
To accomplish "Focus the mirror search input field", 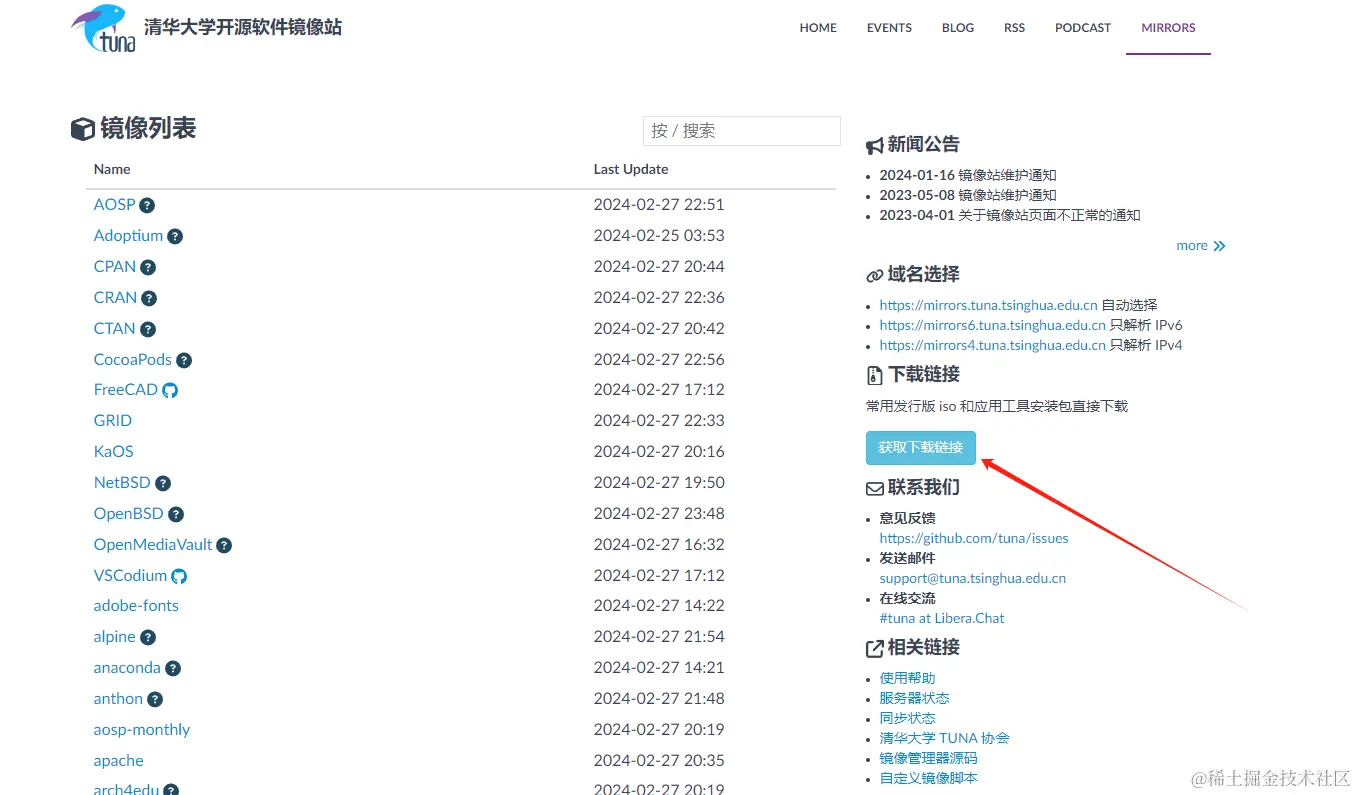I will [741, 130].
